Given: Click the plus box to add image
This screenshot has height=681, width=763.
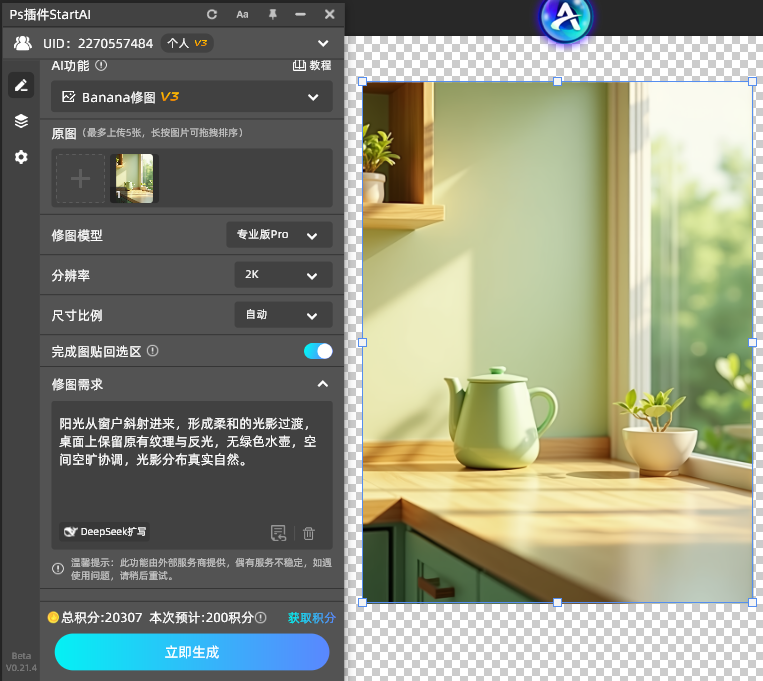Looking at the screenshot, I should point(80,179).
